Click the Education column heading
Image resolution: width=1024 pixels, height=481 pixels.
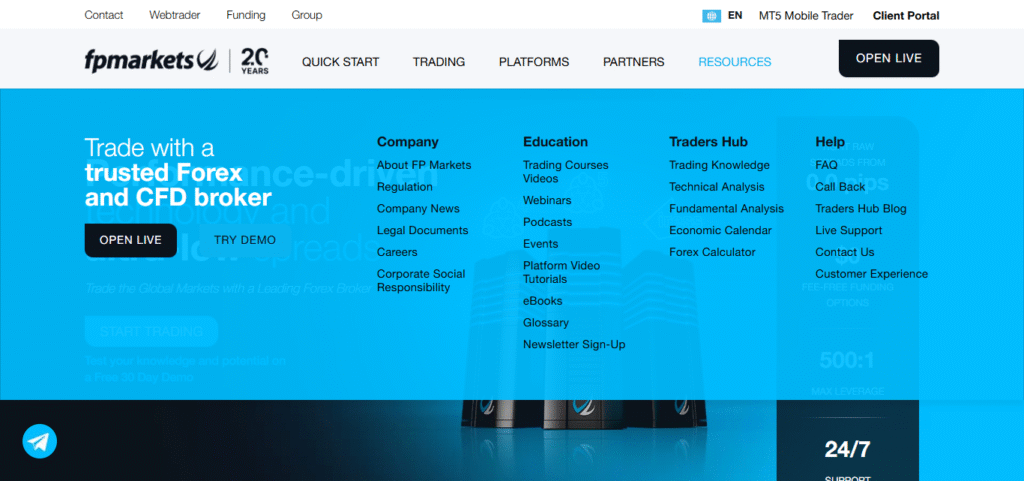tap(555, 142)
